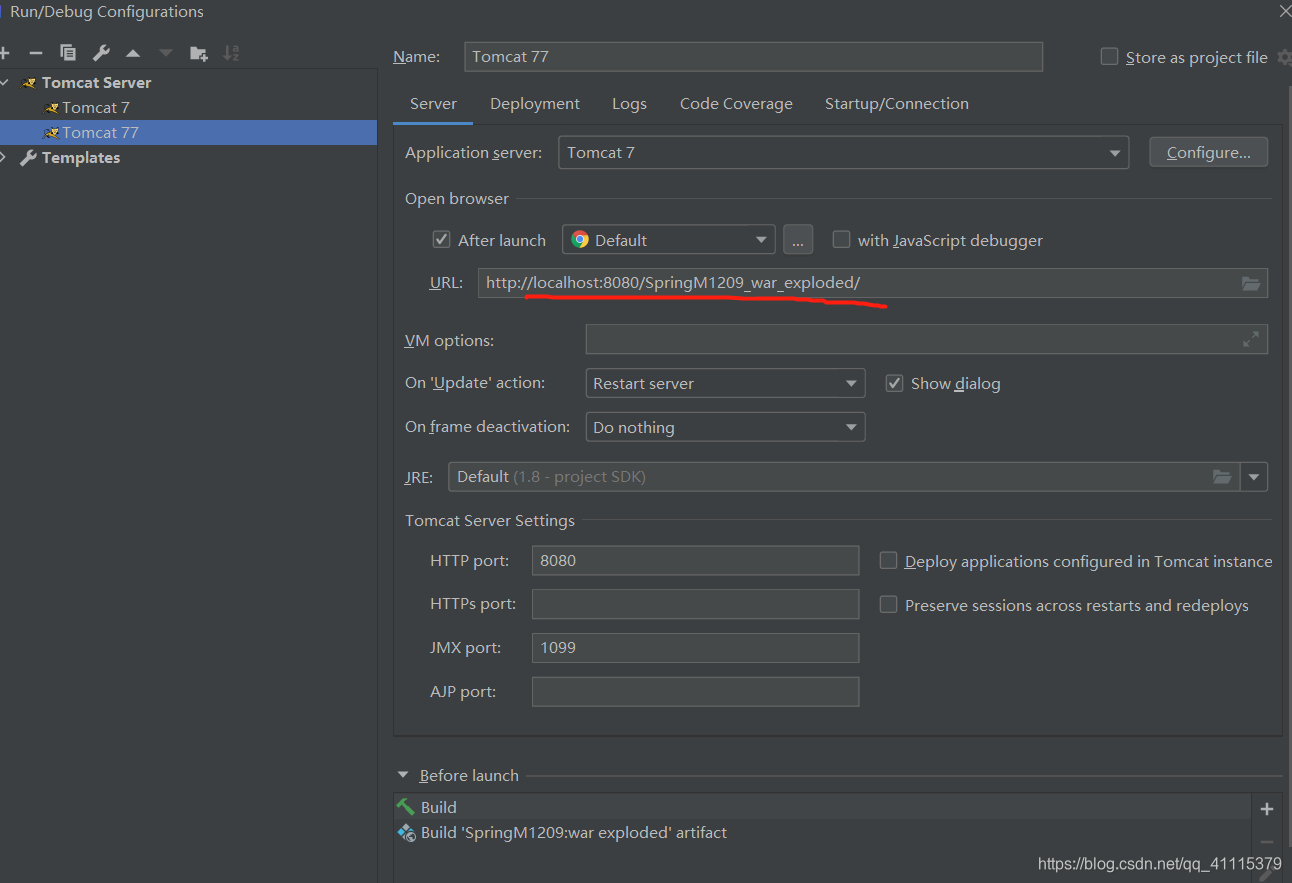Uncheck the Show dialog checkbox
Screen dimensions: 1292x883
(x=894, y=383)
